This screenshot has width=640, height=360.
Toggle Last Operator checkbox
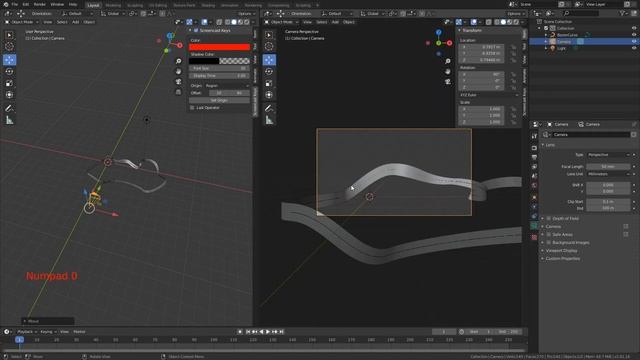coord(192,108)
